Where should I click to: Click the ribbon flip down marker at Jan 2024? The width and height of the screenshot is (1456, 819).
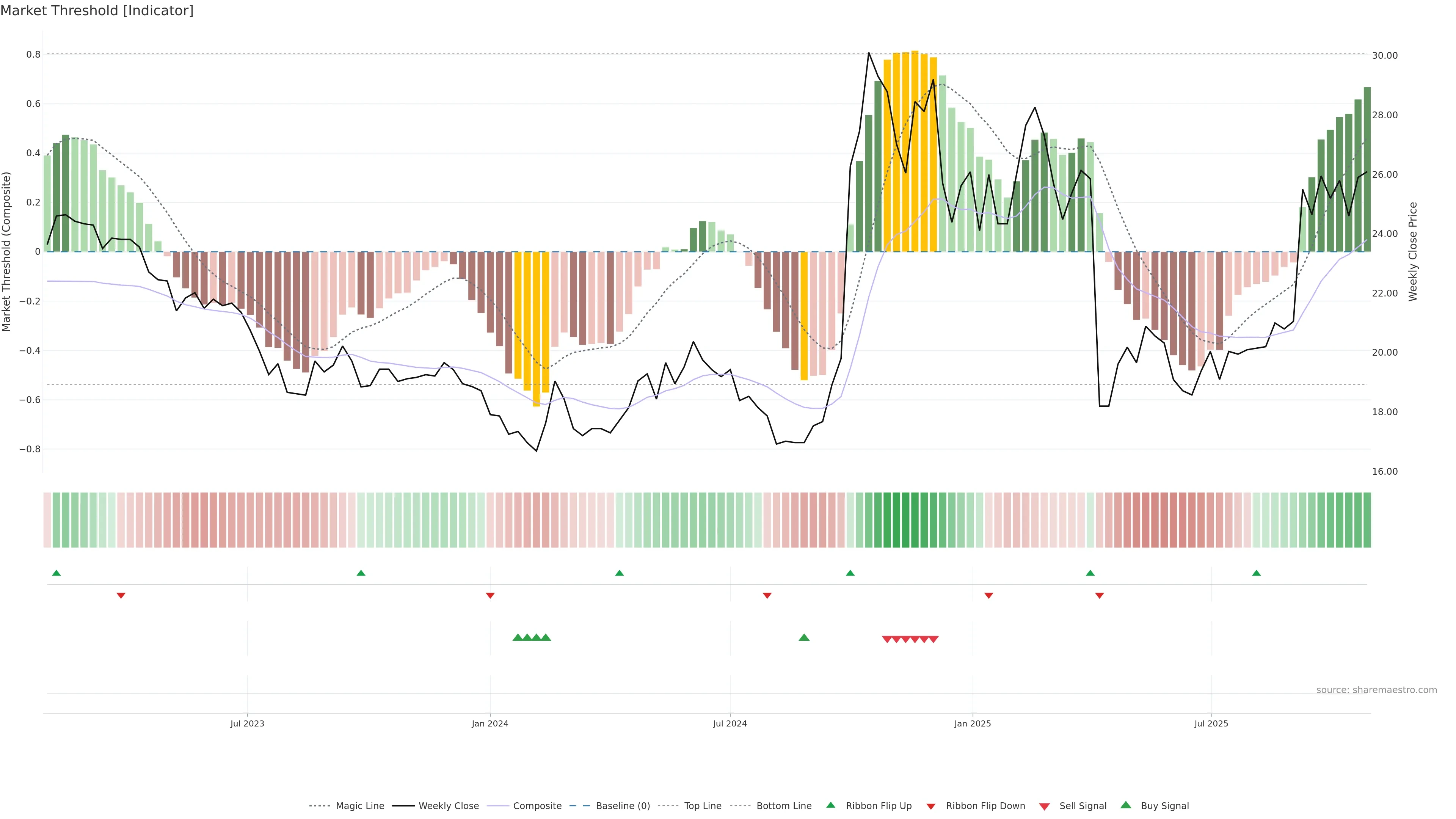point(490,596)
